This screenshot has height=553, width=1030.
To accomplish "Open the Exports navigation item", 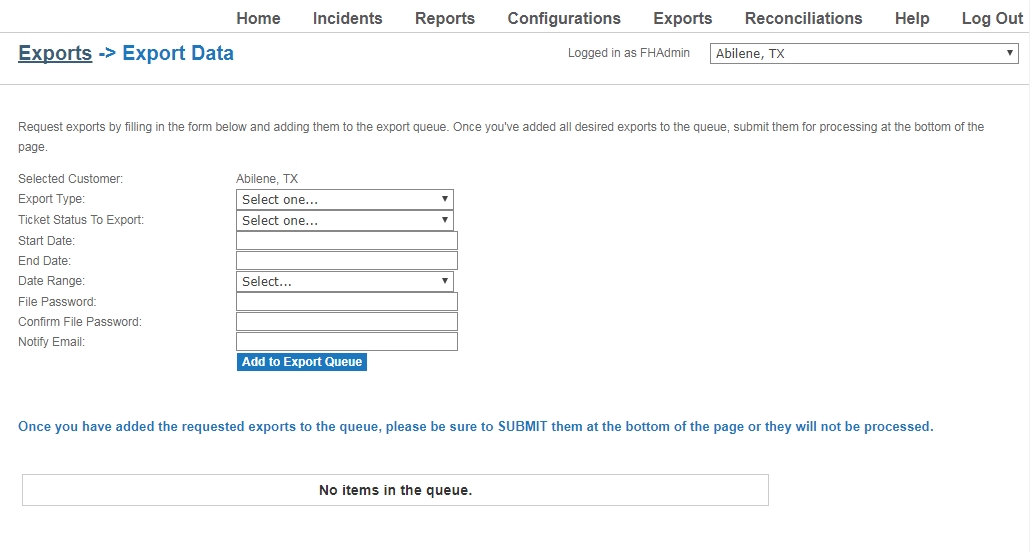I will pos(683,18).
